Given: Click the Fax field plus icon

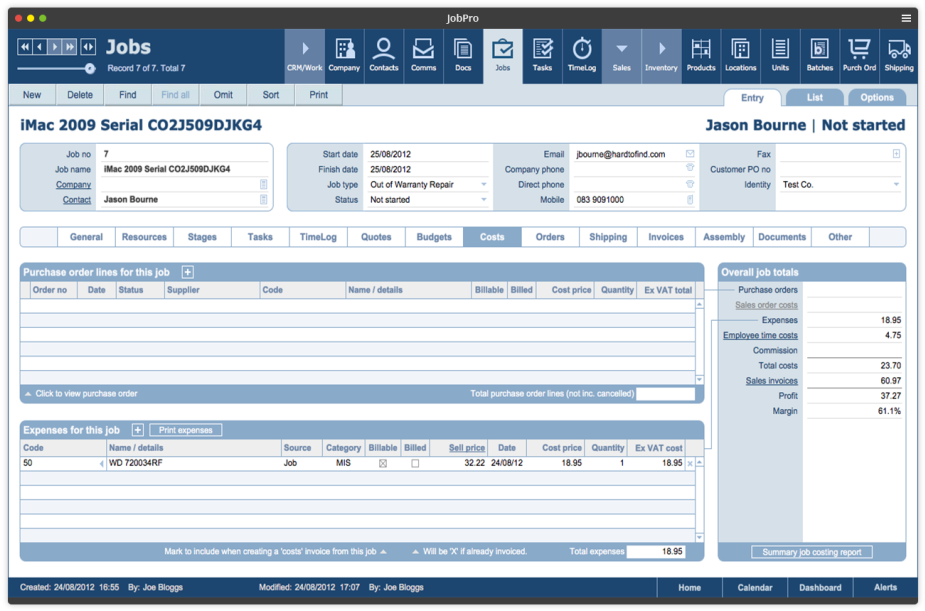Looking at the screenshot, I should tap(896, 154).
